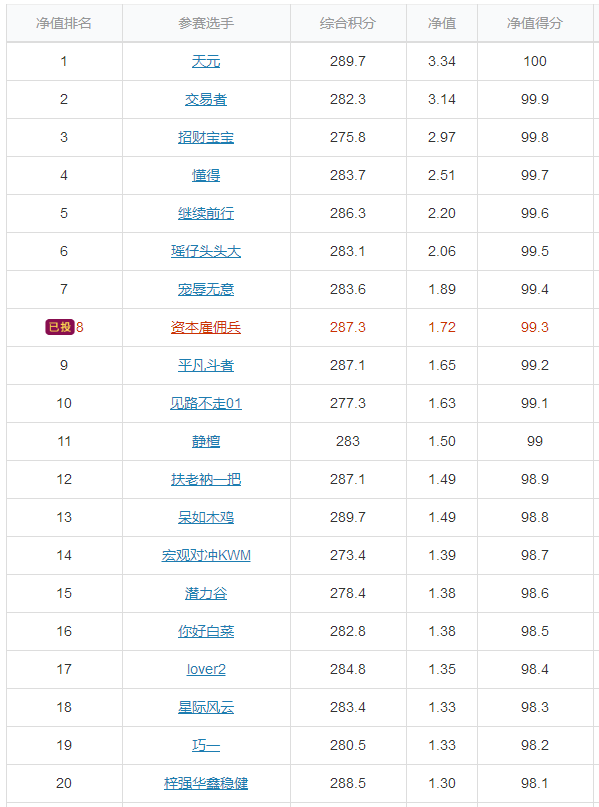Open contestant 交易者 link
This screenshot has width=599, height=807.
click(206, 99)
